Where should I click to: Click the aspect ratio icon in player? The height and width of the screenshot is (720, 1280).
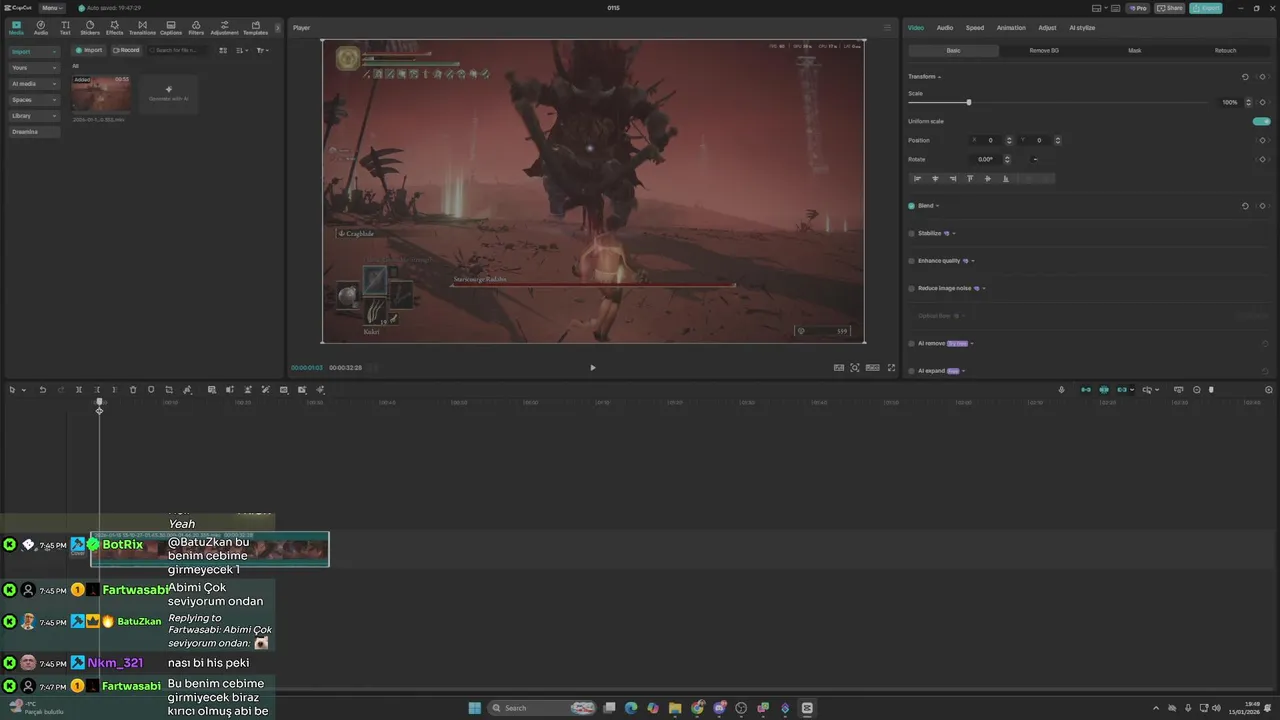click(872, 368)
